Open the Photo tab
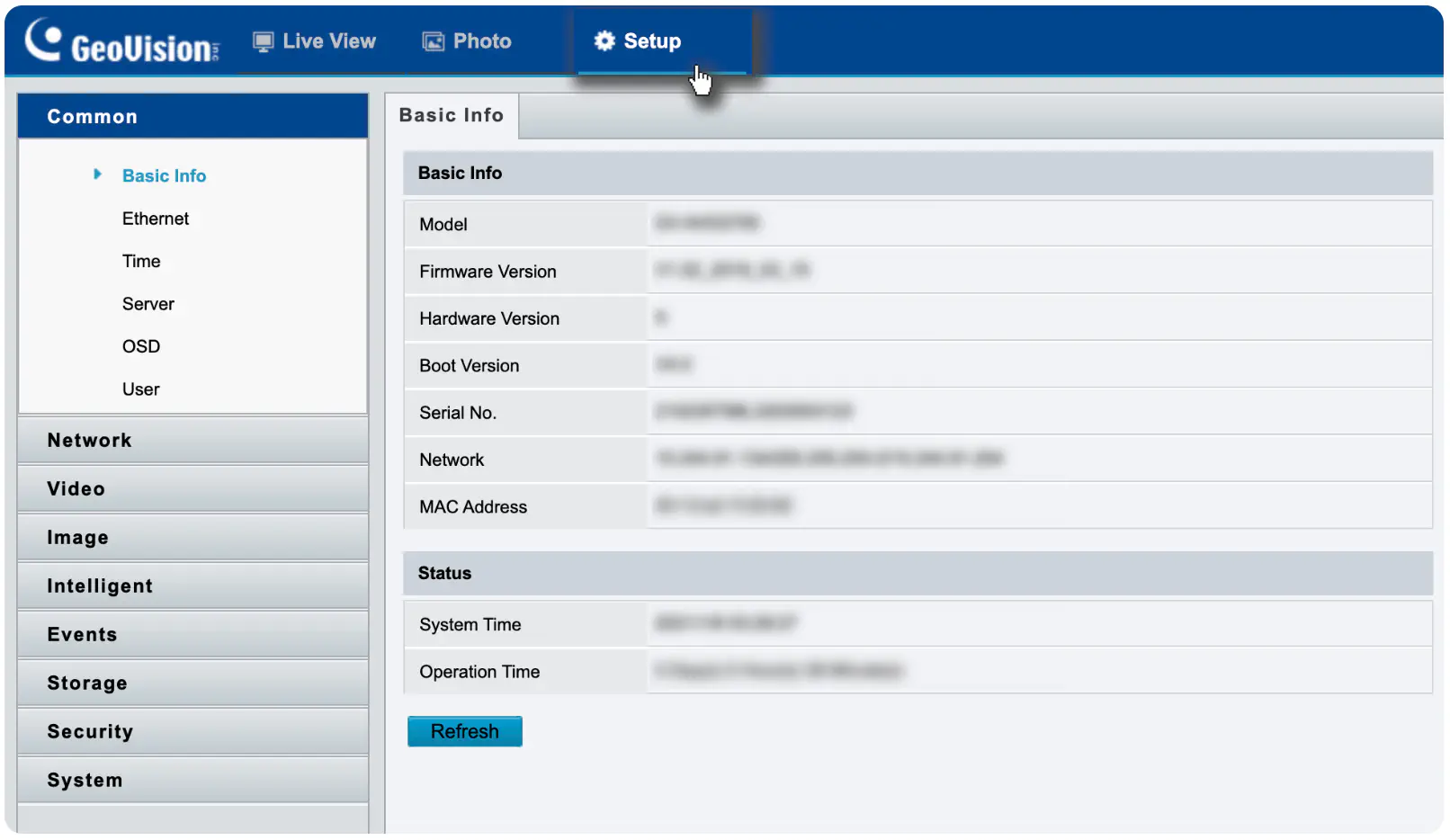Screen dimensions: 1450x840 [x=468, y=41]
